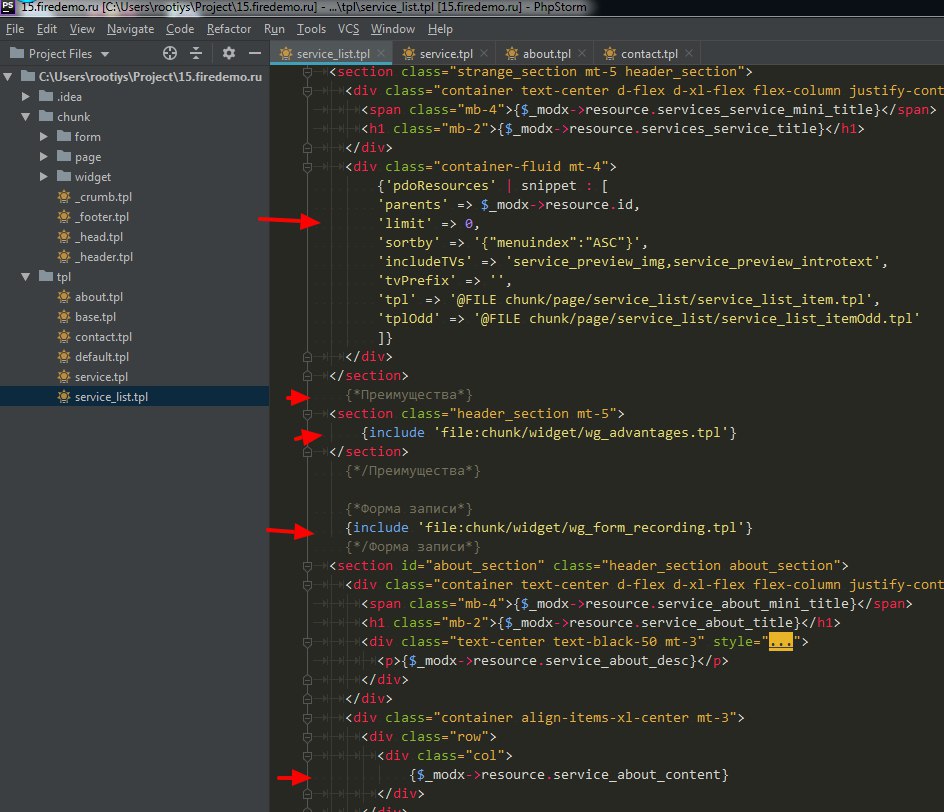Viewport: 944px width, 812px height.
Task: Open the Code menu
Action: (180, 29)
